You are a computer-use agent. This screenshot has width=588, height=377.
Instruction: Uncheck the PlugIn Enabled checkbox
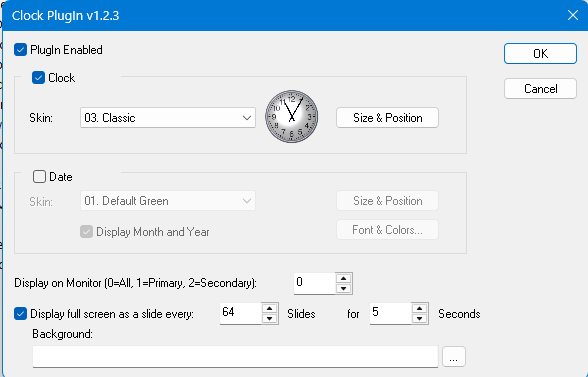[20, 50]
